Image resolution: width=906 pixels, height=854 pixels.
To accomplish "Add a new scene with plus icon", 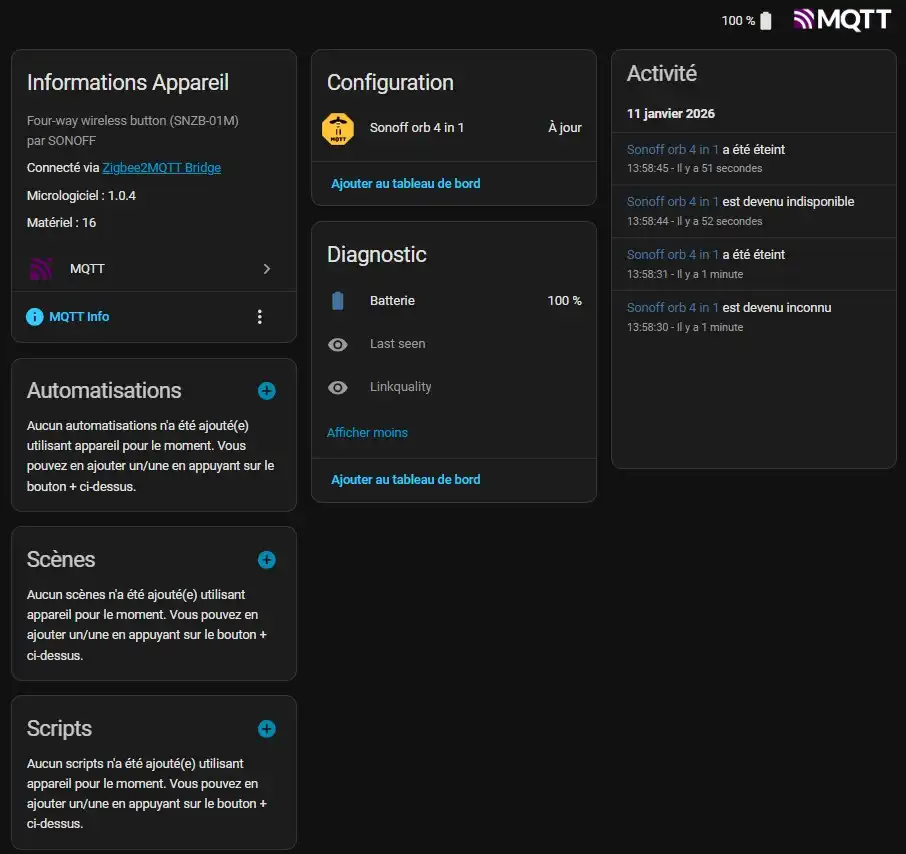I will (x=267, y=560).
